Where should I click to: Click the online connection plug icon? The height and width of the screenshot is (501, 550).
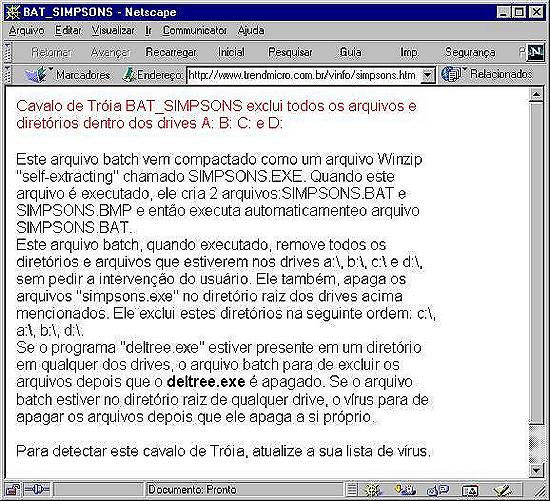click(x=37, y=490)
